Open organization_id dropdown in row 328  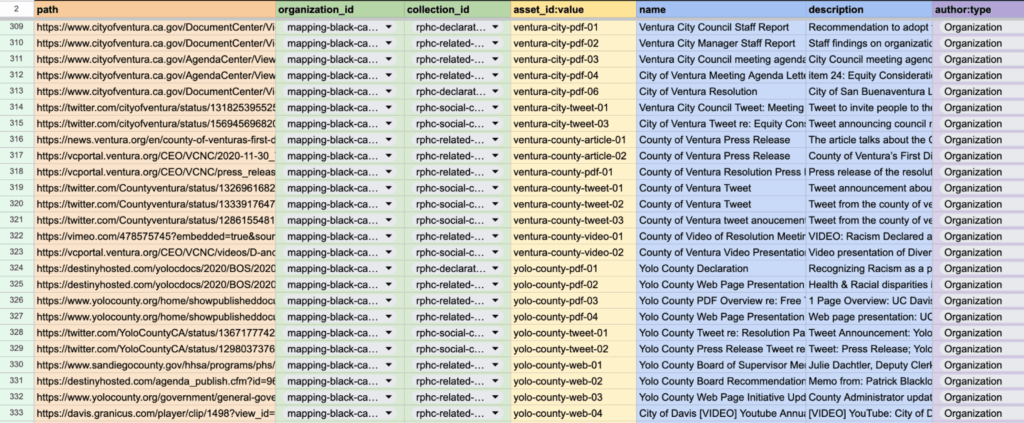[x=390, y=333]
